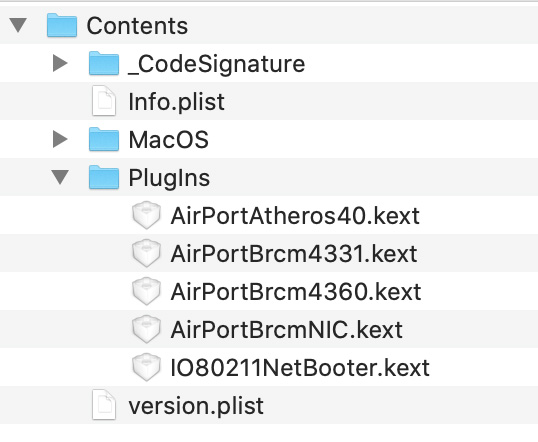Select the AirPortBrcm4360.kext name label

click(x=296, y=292)
